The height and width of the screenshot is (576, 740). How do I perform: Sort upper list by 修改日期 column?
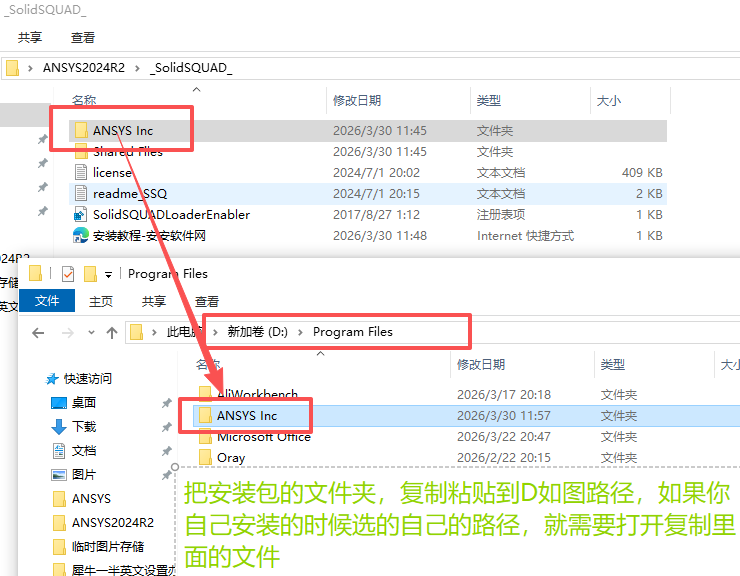point(357,101)
